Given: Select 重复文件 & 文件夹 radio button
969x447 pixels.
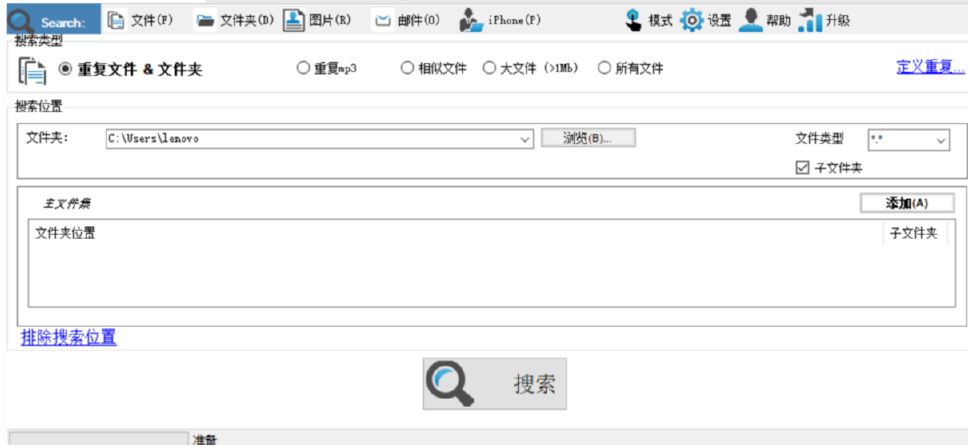Looking at the screenshot, I should (65, 69).
